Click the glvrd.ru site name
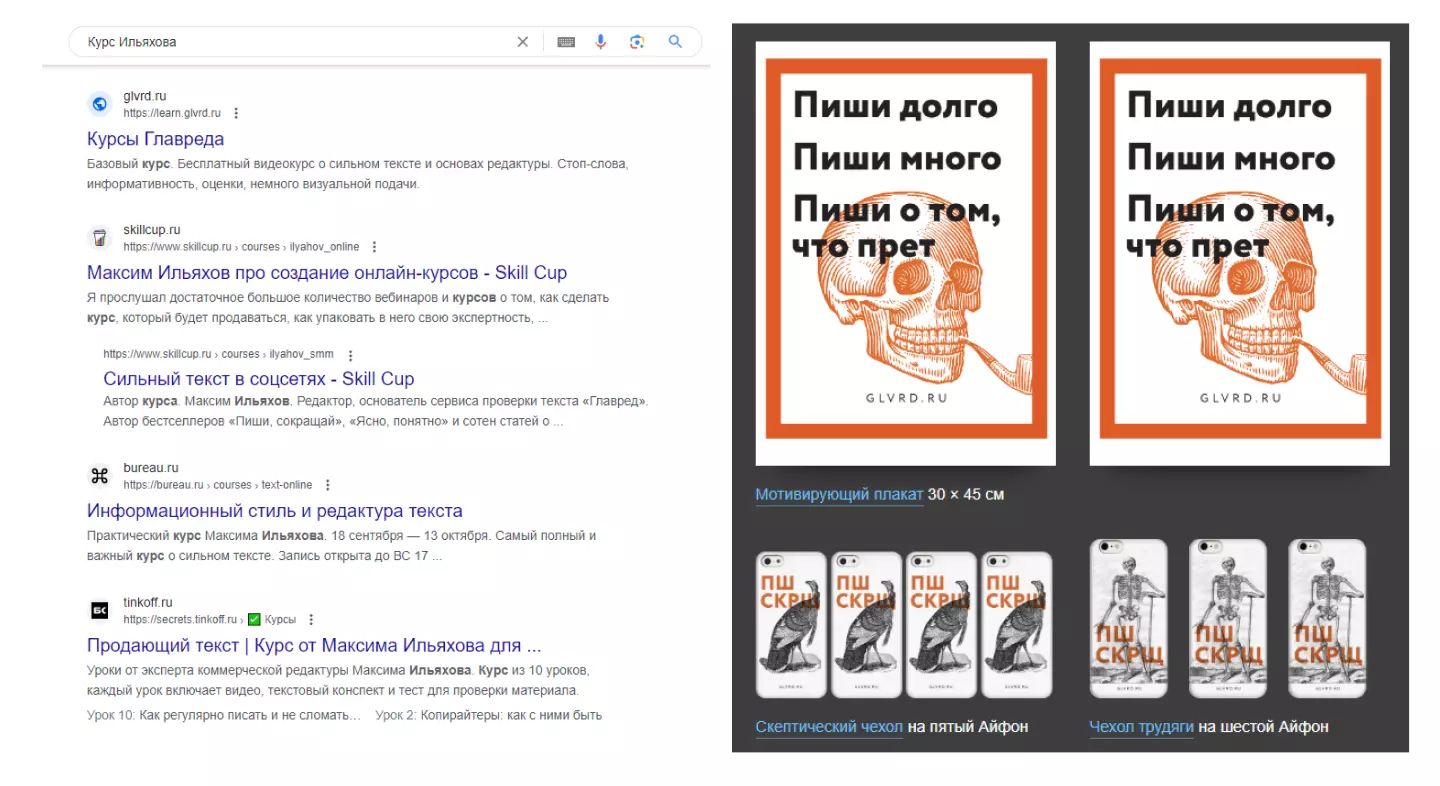 [145, 96]
